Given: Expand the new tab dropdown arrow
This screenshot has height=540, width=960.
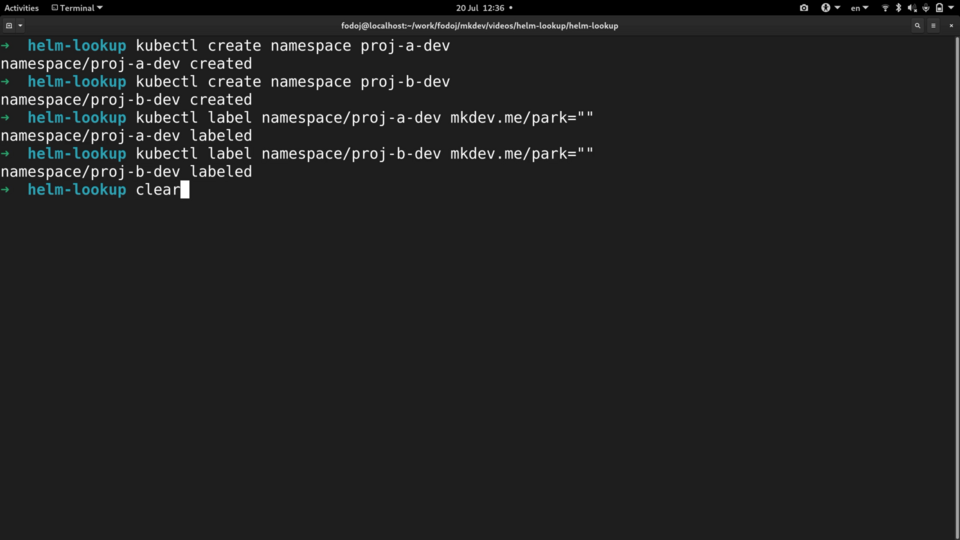Looking at the screenshot, I should click(20, 26).
